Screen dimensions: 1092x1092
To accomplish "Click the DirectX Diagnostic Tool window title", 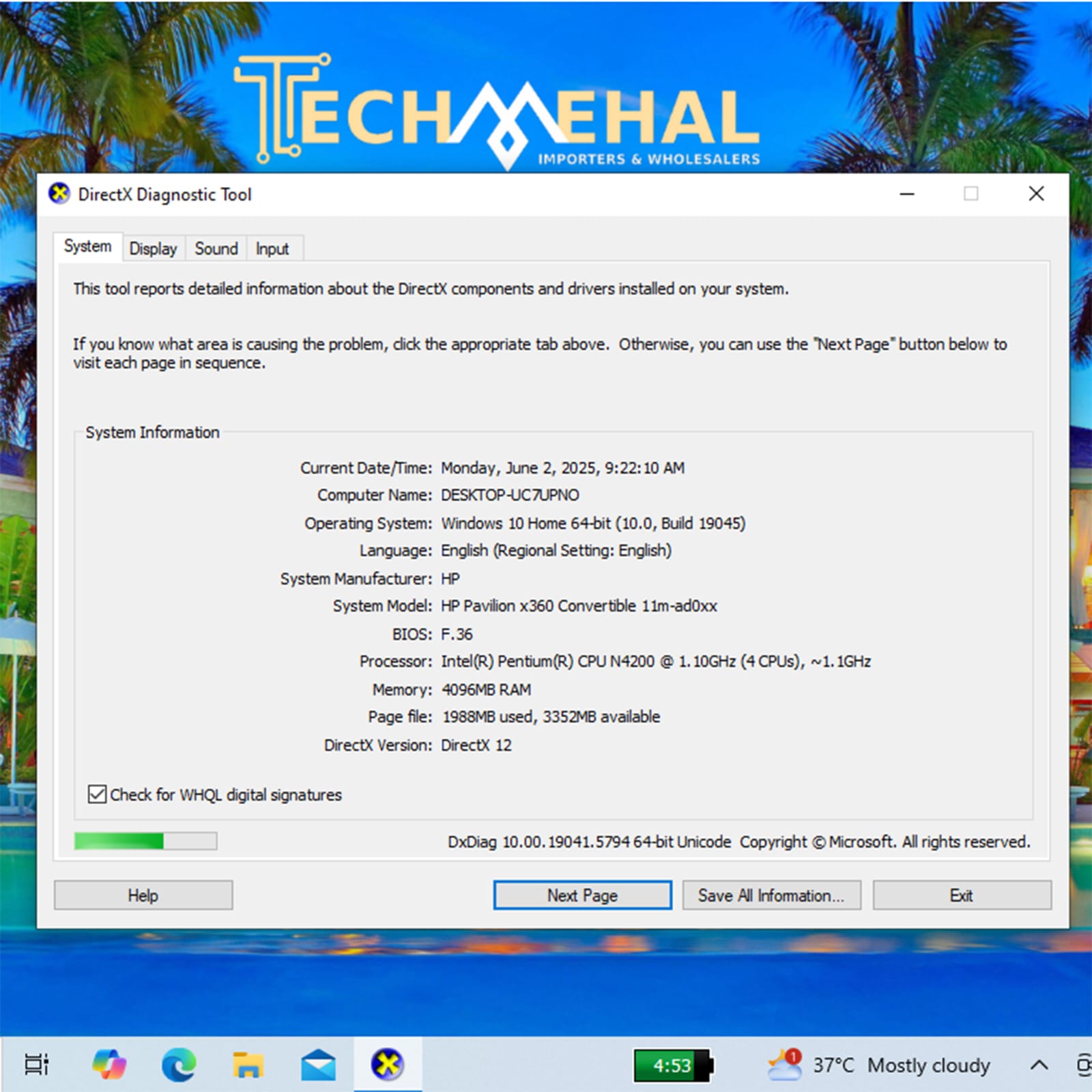I will [164, 195].
